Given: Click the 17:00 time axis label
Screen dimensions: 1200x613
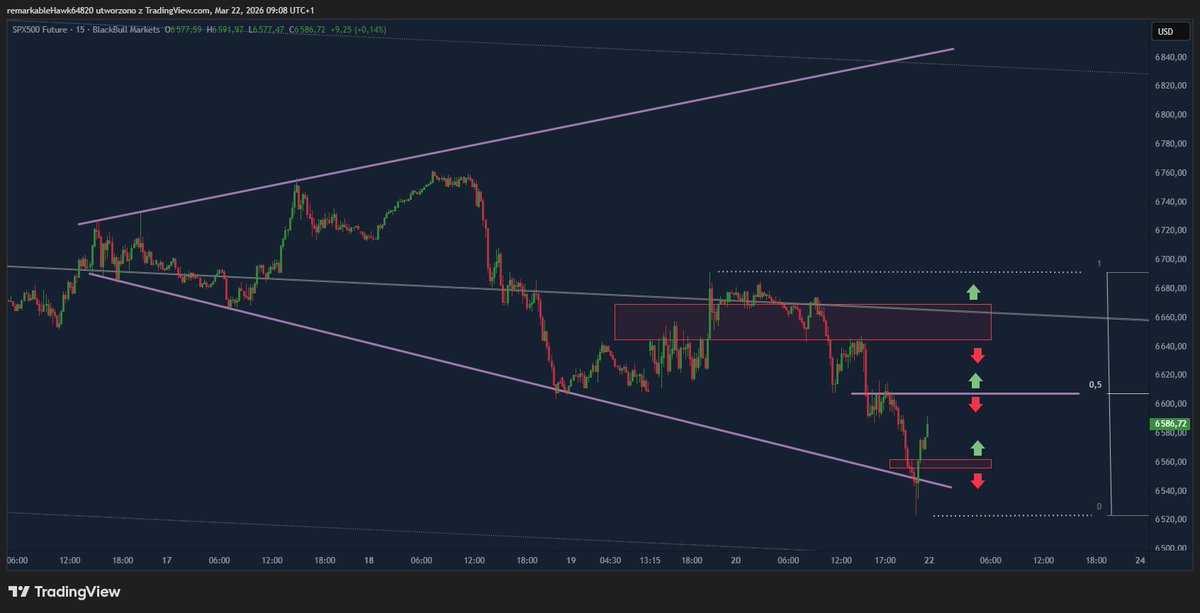Looking at the screenshot, I should click(x=885, y=561).
